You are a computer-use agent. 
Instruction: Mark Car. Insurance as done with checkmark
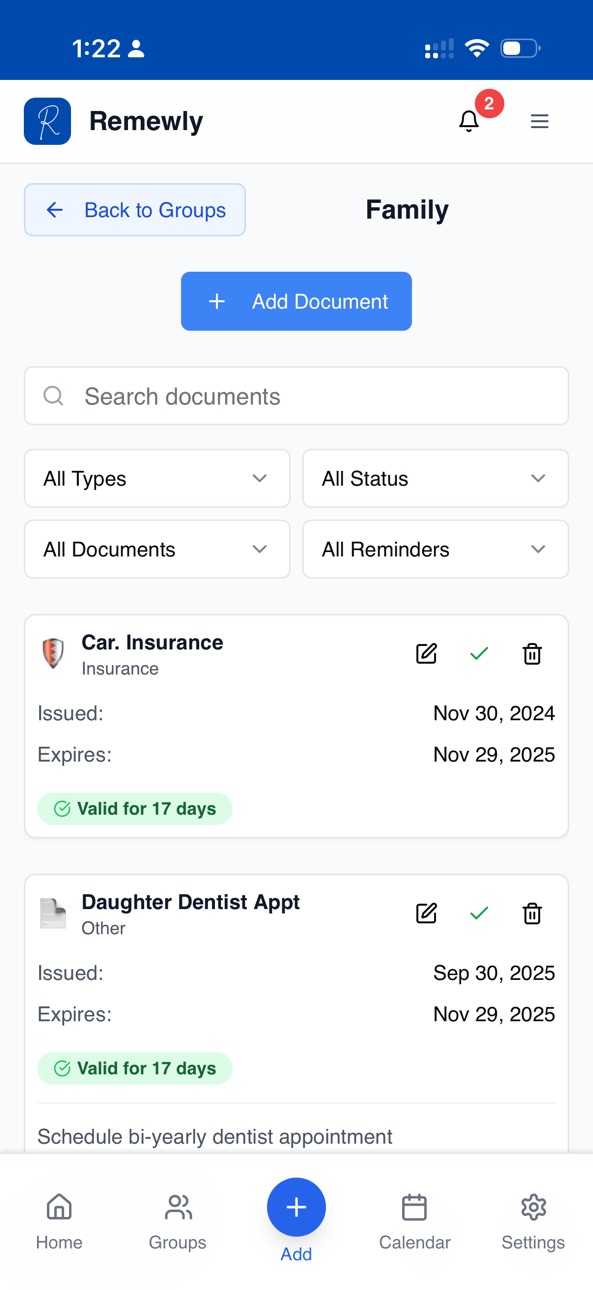[479, 654]
